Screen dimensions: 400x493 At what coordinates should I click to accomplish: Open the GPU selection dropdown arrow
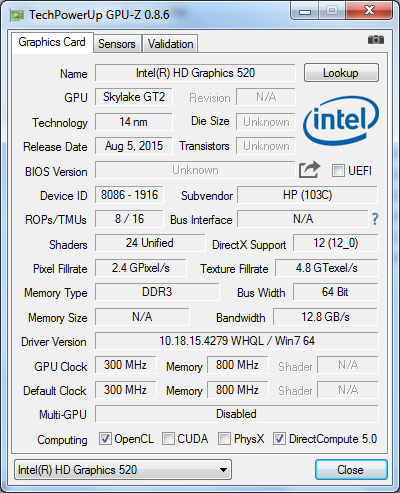click(223, 470)
